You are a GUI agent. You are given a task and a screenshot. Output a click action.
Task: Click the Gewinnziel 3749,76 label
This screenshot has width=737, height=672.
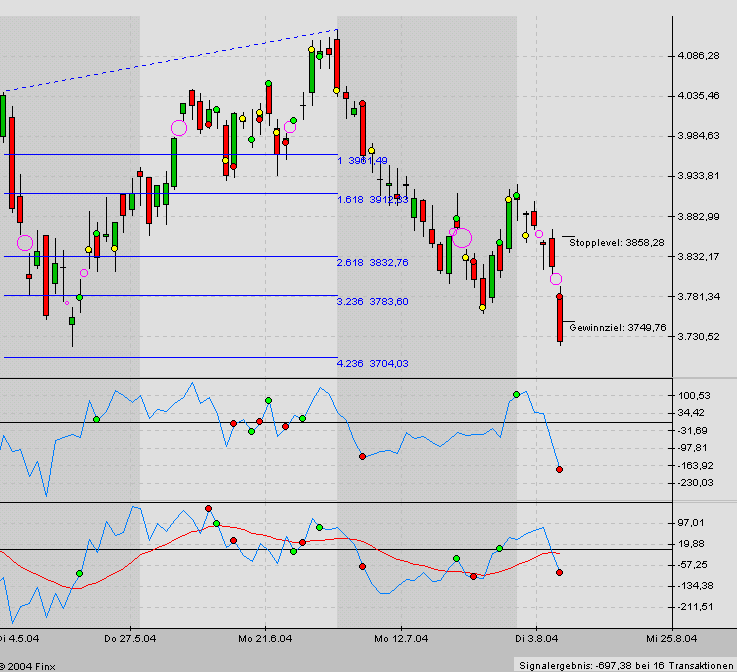(617, 327)
